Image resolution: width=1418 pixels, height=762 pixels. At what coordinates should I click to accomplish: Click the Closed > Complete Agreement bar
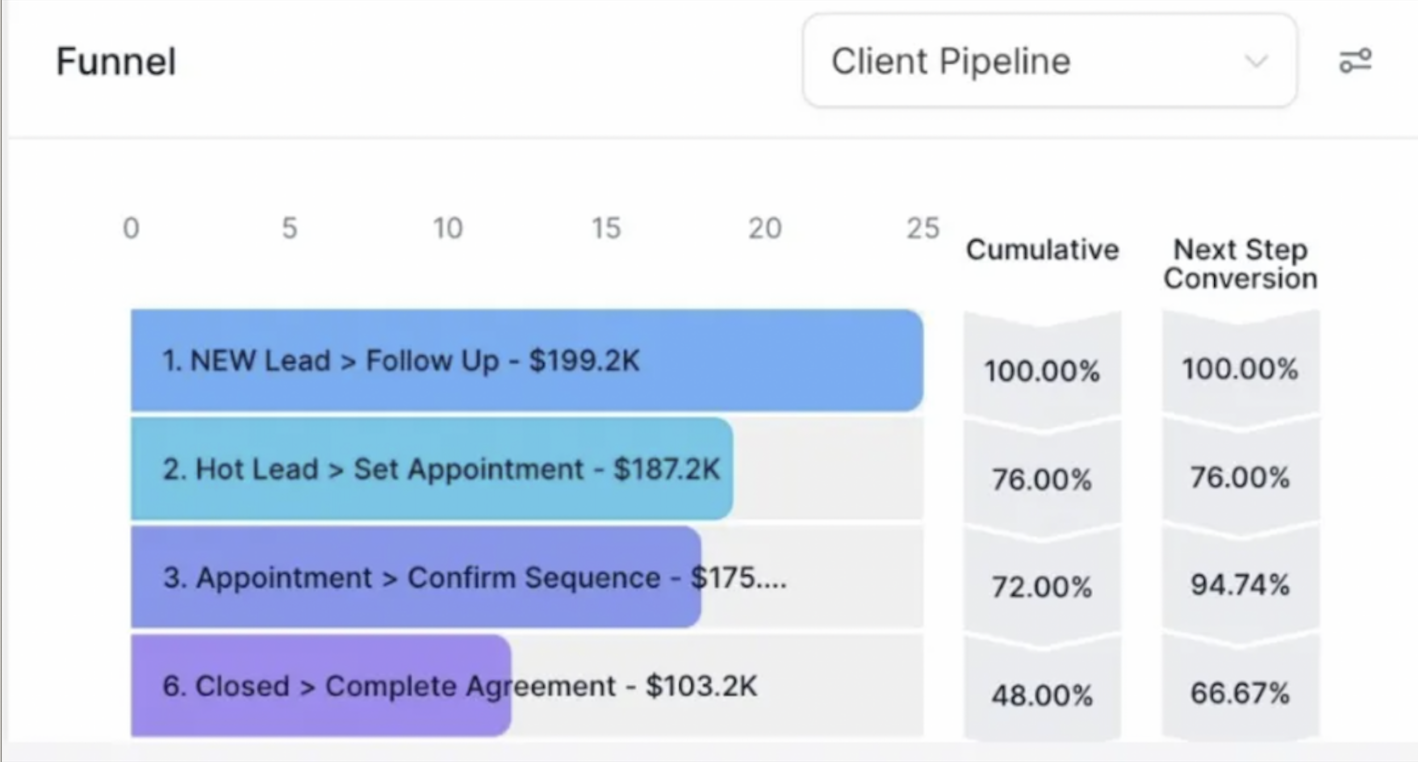(321, 686)
